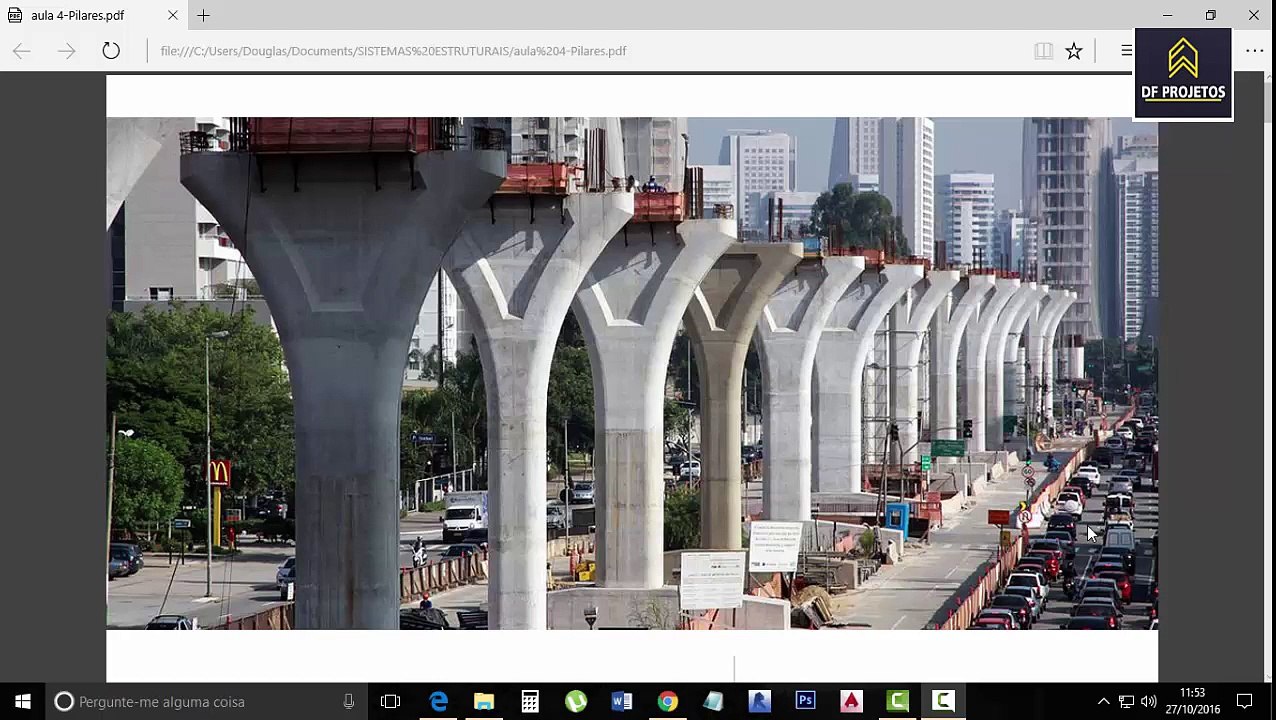Activate the Cortana microphone icon

pos(348,701)
